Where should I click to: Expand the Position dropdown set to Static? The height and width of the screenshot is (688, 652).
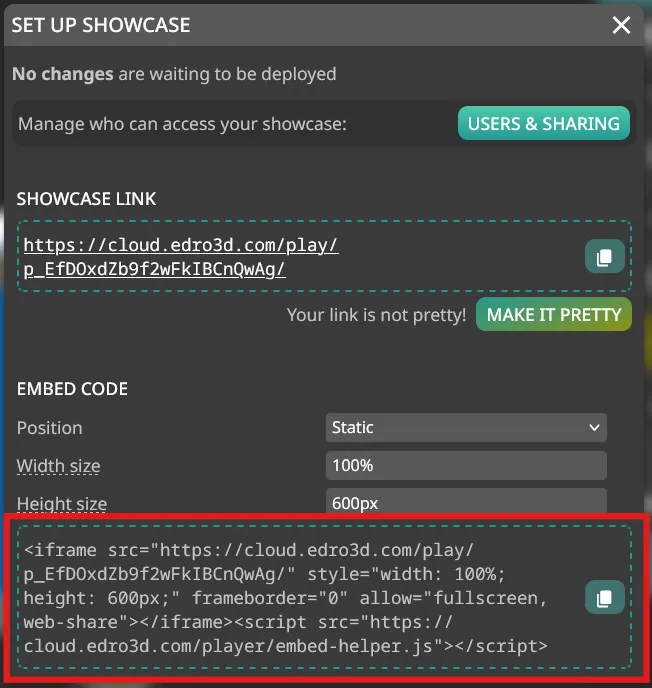tap(466, 427)
